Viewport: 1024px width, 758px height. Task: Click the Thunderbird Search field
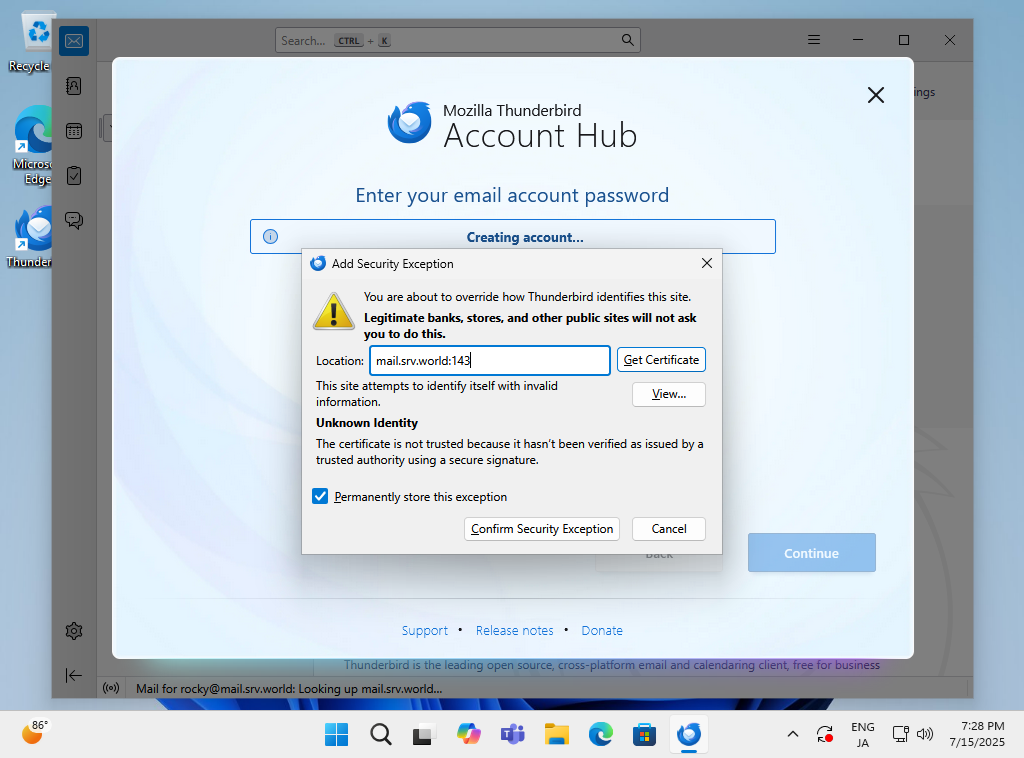[x=458, y=40]
